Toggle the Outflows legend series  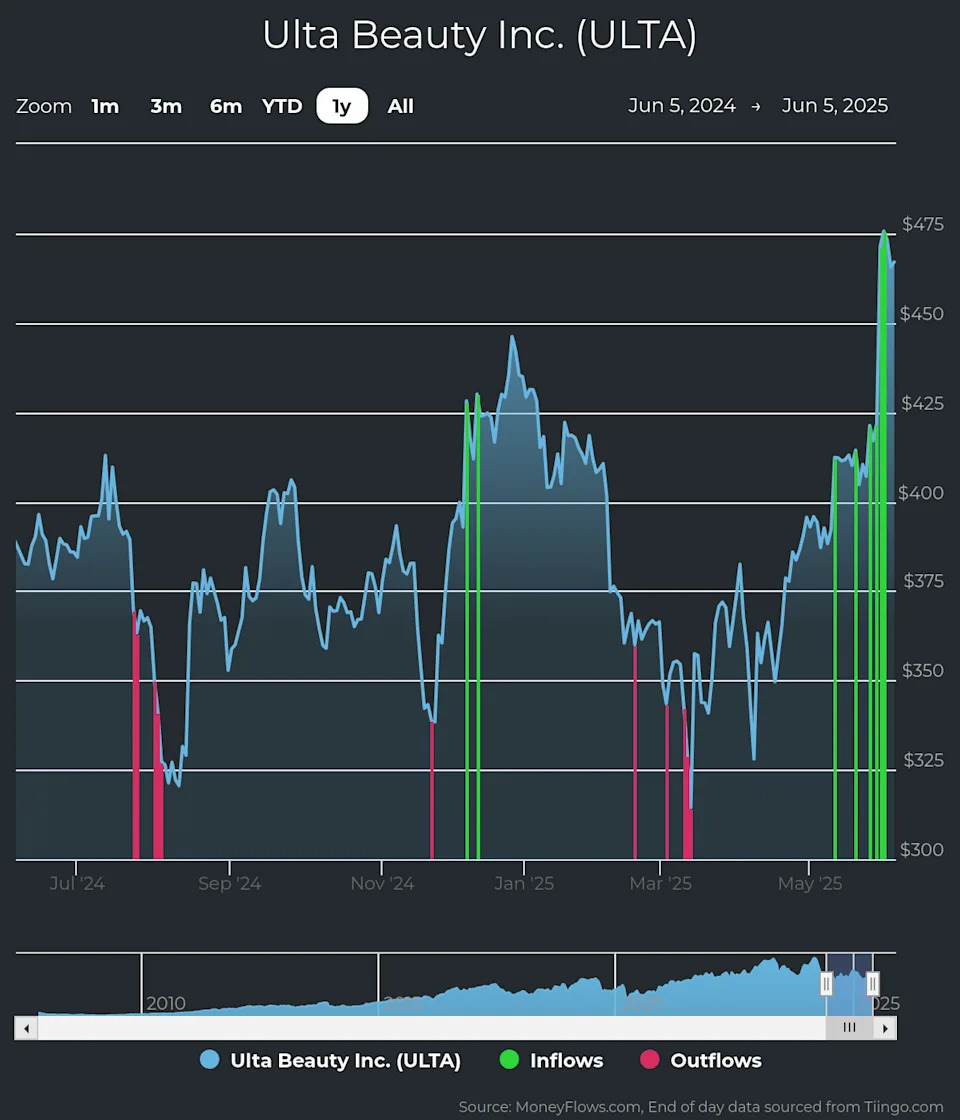pyautogui.click(x=701, y=1060)
